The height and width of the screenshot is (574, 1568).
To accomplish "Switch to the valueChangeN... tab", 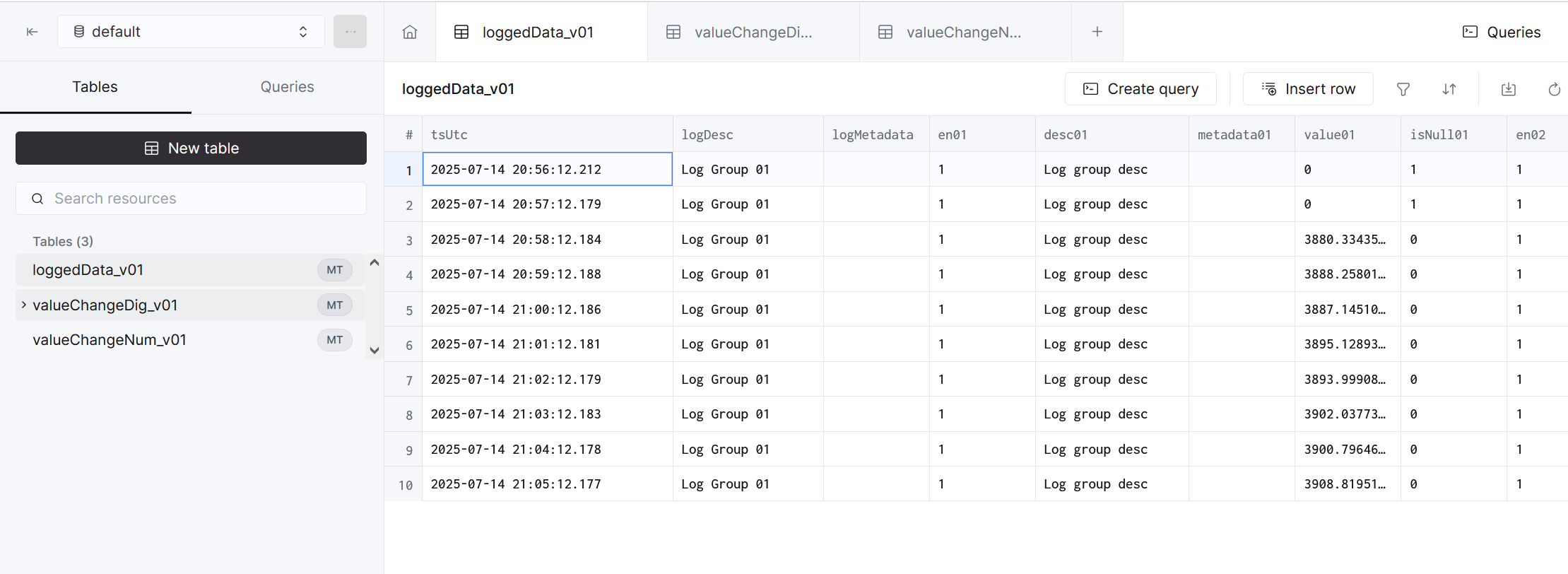I will pyautogui.click(x=963, y=33).
